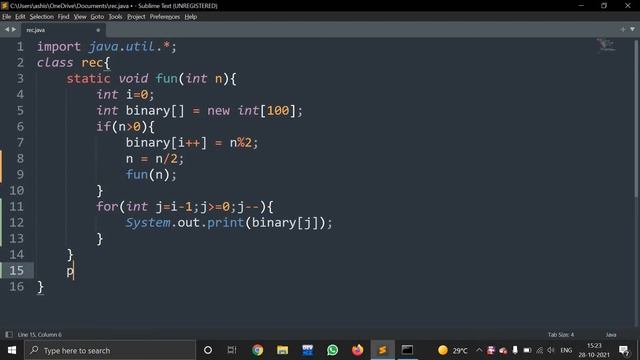Image resolution: width=640 pixels, height=360 pixels.
Task: Toggle the sidebar from status bar icon
Action: tap(9, 335)
